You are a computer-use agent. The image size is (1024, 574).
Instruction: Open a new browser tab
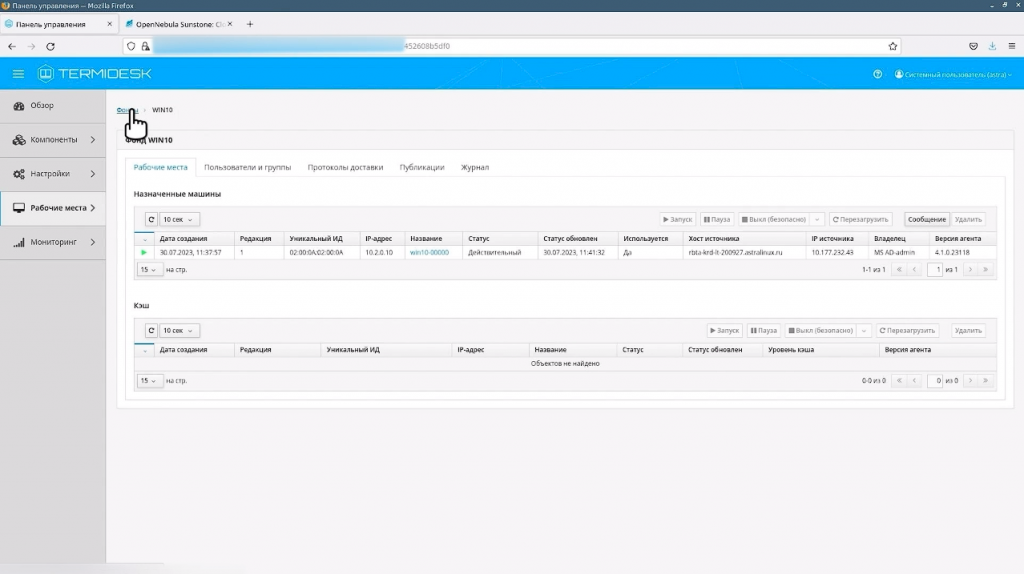pyautogui.click(x=249, y=24)
